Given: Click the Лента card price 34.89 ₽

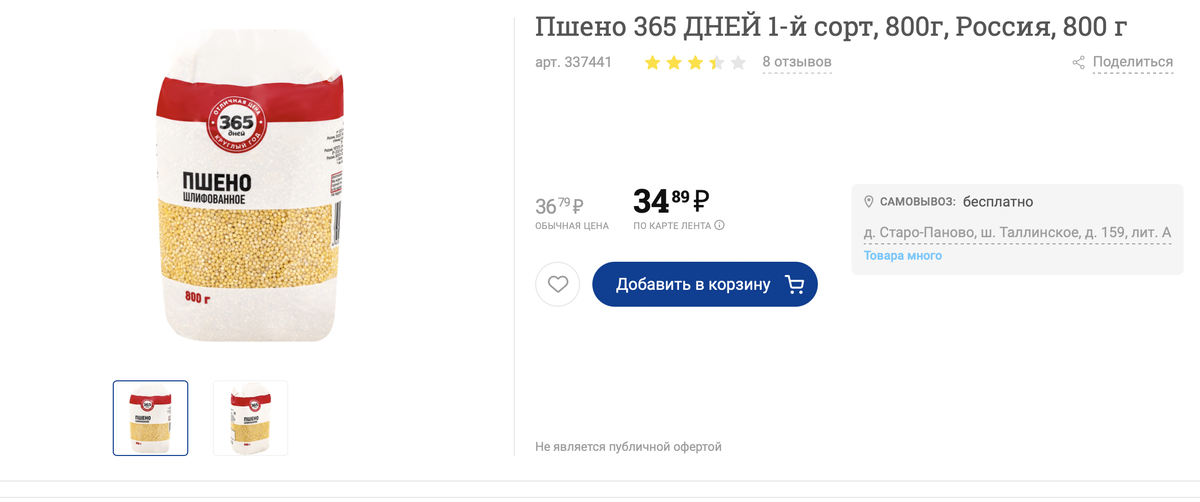Looking at the screenshot, I should point(671,201).
